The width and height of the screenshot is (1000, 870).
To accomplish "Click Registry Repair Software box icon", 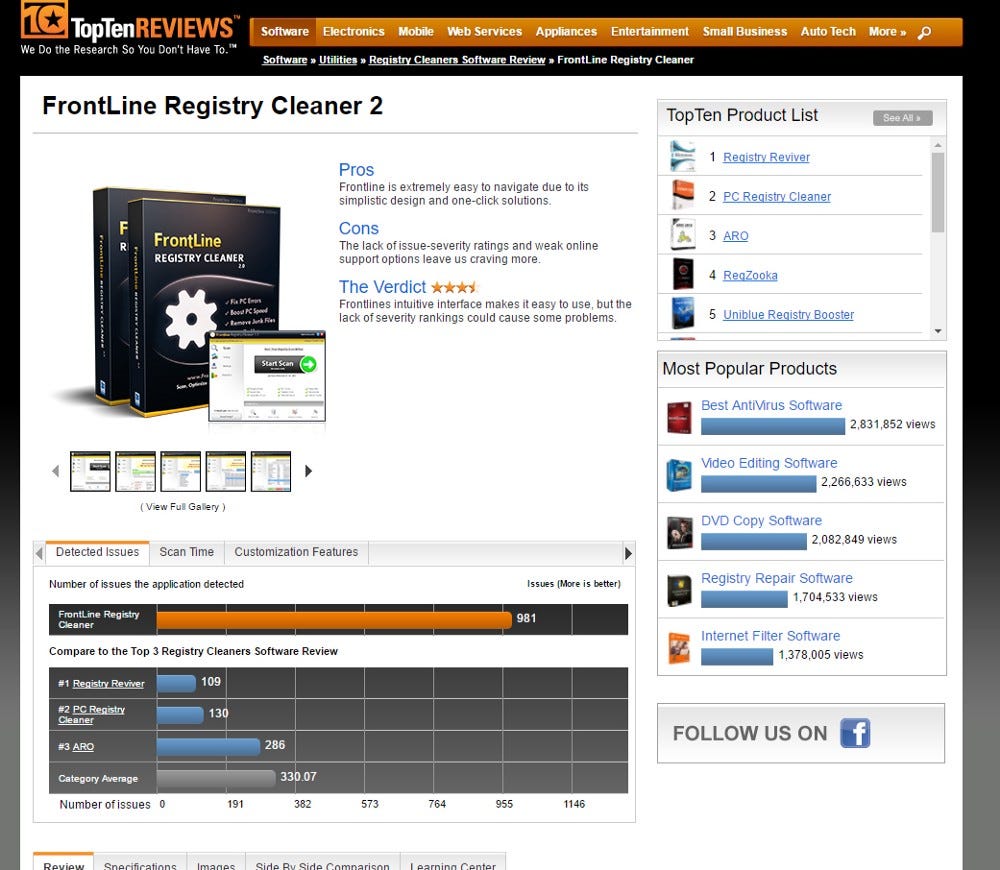I will 679,590.
